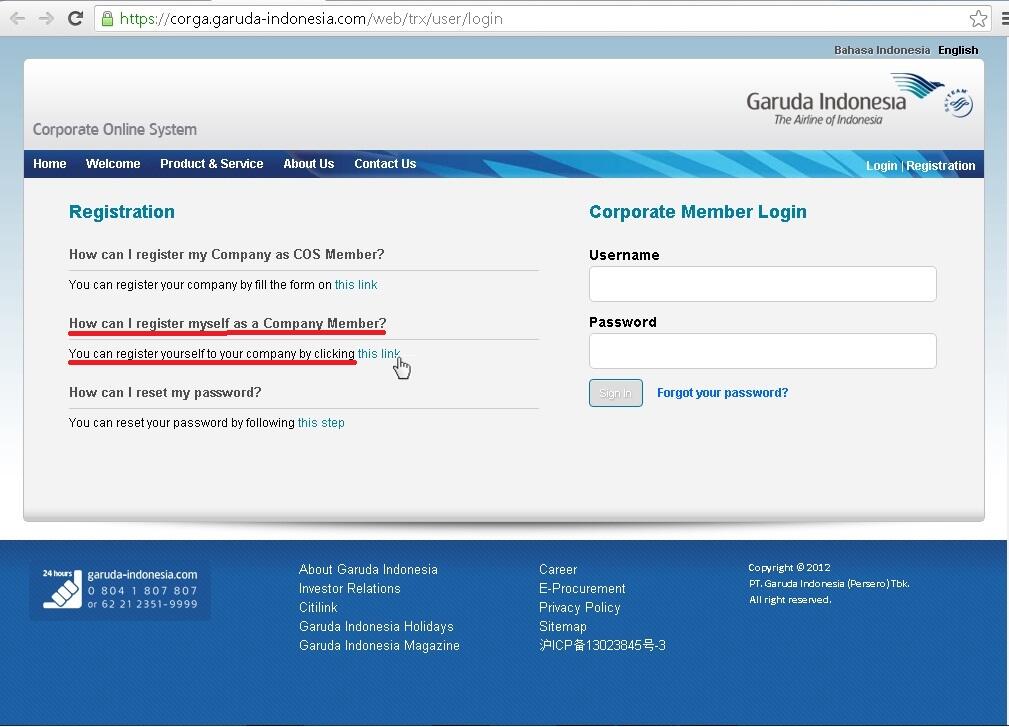Viewport: 1009px width, 727px height.
Task: Follow 'this link' to register yourself as member
Action: click(x=379, y=354)
